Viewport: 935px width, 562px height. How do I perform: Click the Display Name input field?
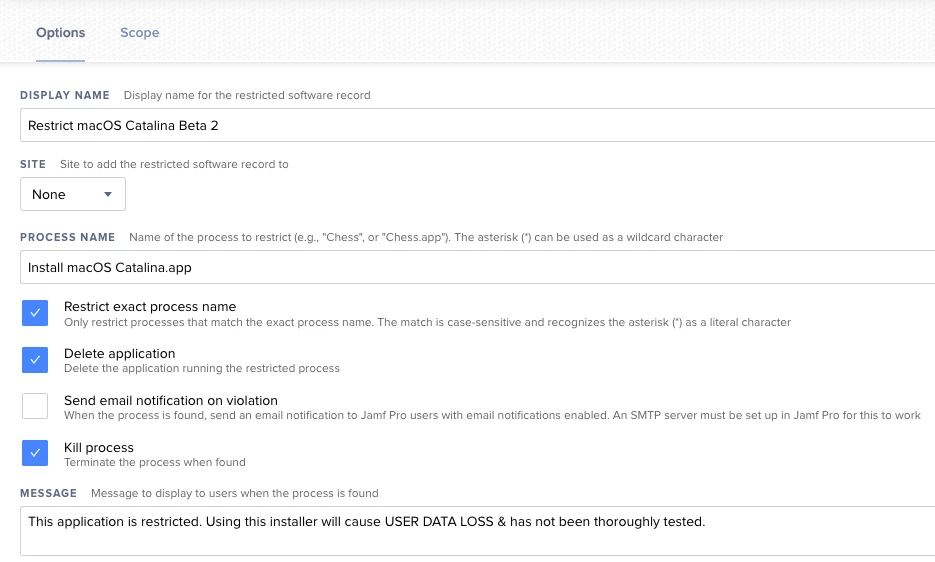[x=478, y=125]
